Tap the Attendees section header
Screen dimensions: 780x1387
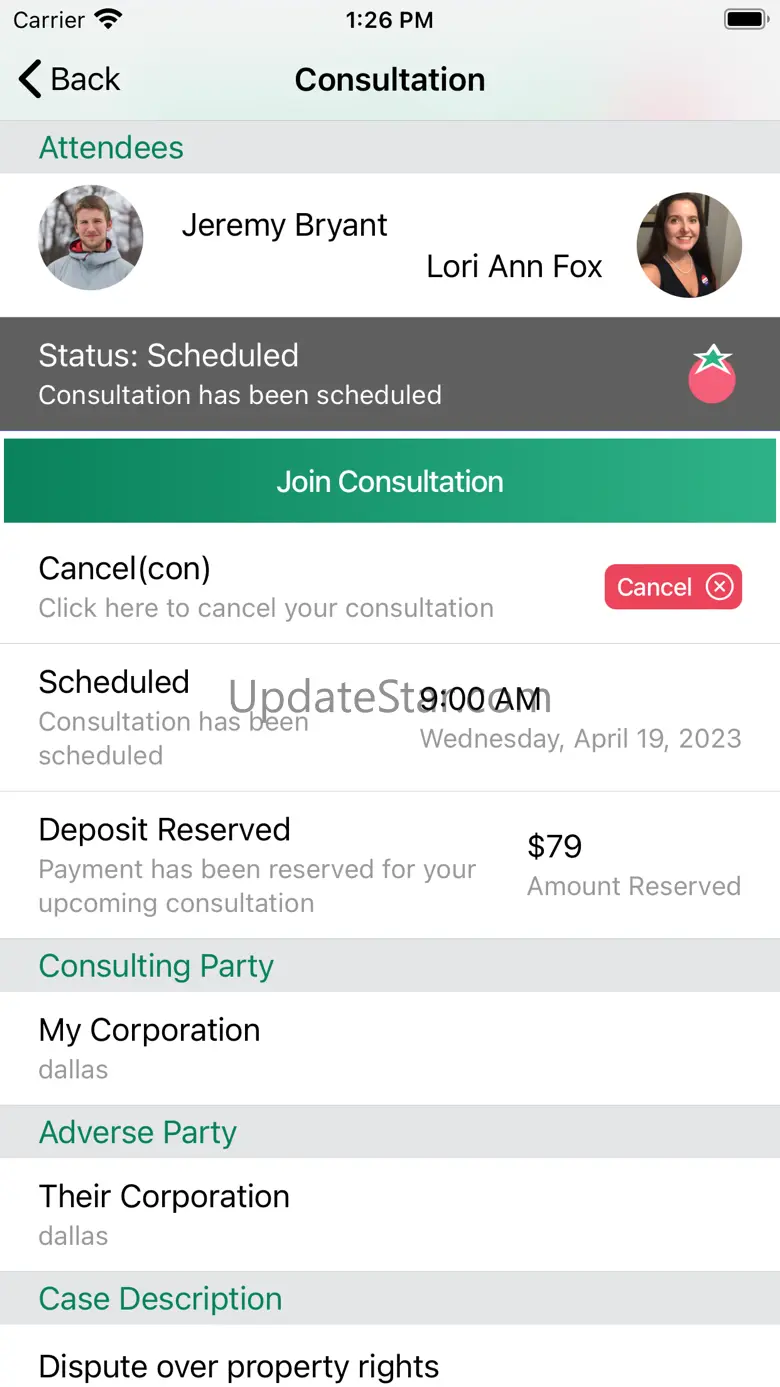(x=111, y=148)
